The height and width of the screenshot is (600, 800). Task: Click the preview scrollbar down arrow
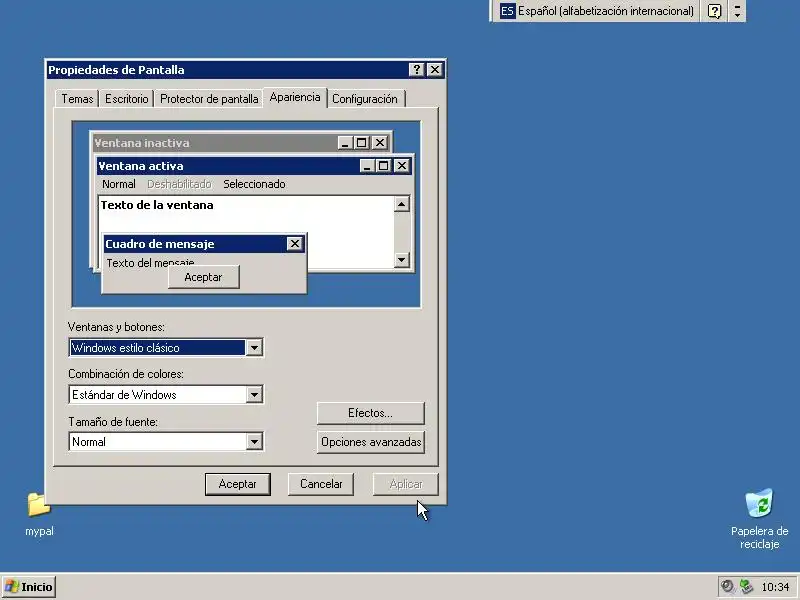point(402,260)
